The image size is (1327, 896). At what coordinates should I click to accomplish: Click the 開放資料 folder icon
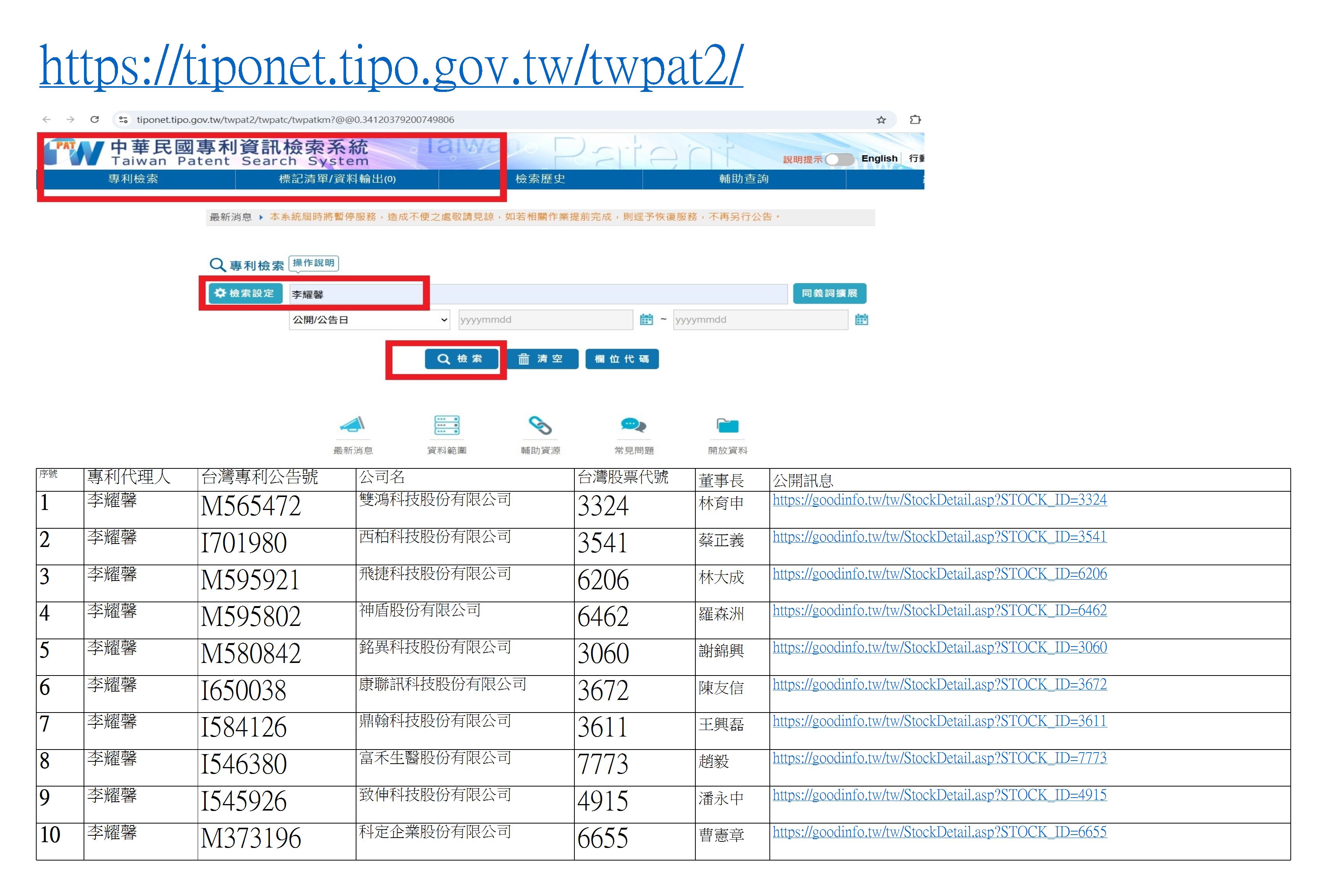click(x=727, y=425)
